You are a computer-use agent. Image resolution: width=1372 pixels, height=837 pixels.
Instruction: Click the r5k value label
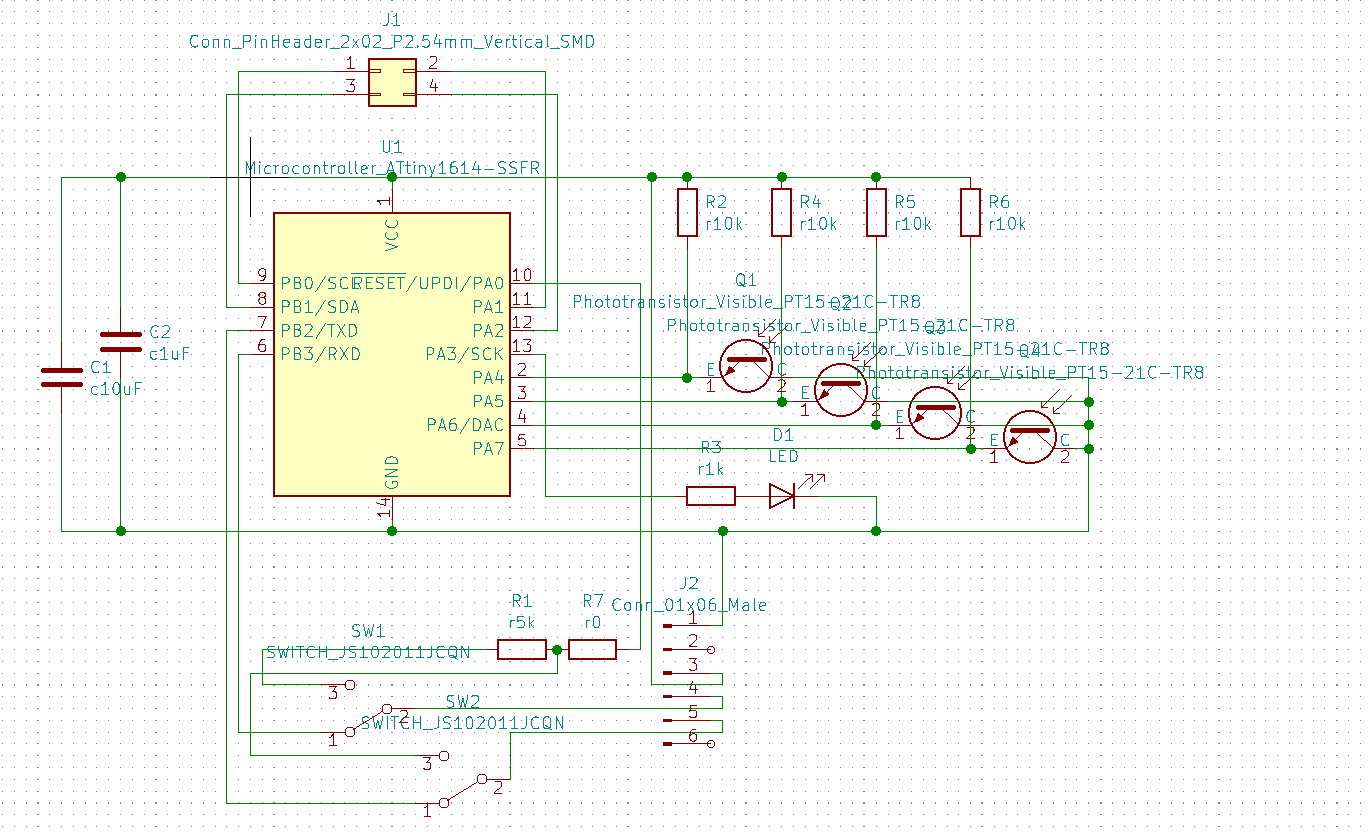522,622
